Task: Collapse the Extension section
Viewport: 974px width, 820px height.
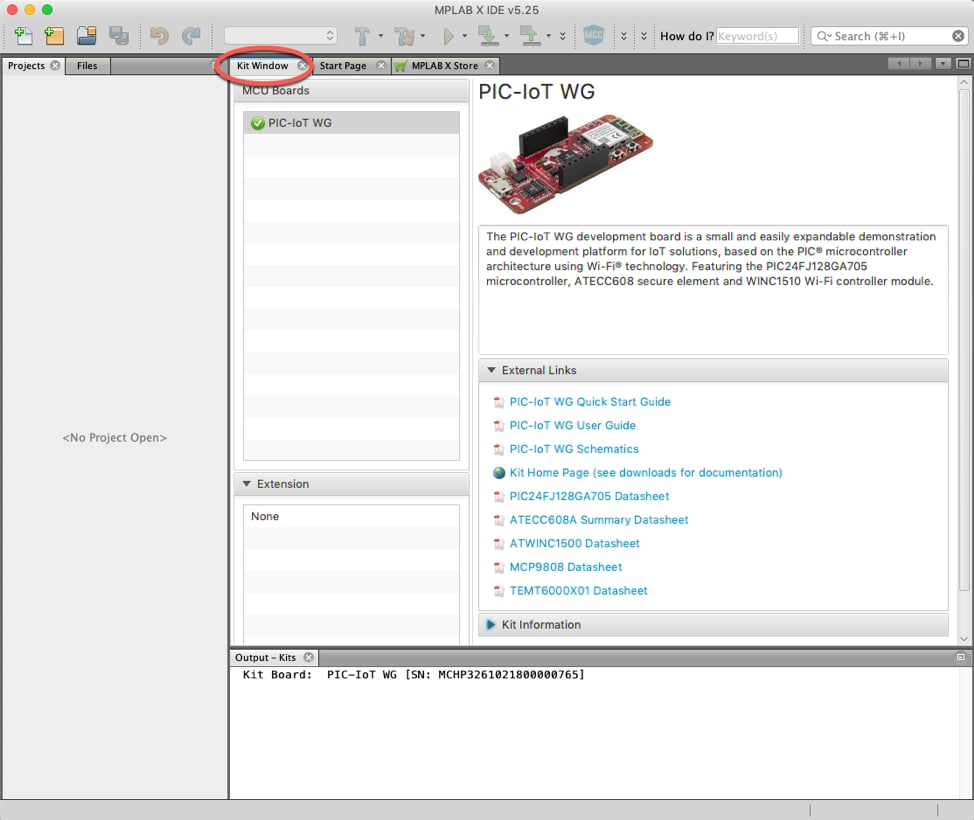Action: [x=246, y=484]
